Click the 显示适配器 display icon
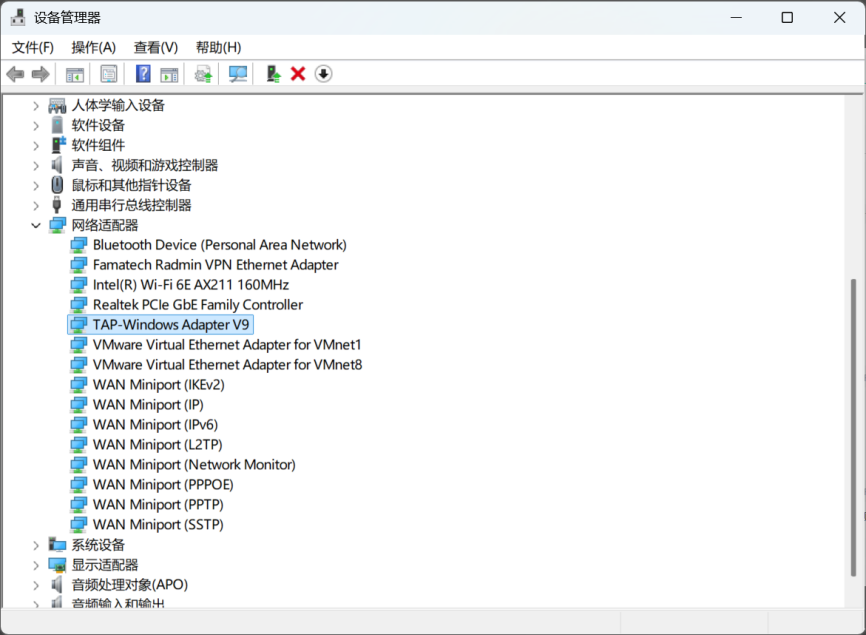The height and width of the screenshot is (635, 866). [x=57, y=565]
